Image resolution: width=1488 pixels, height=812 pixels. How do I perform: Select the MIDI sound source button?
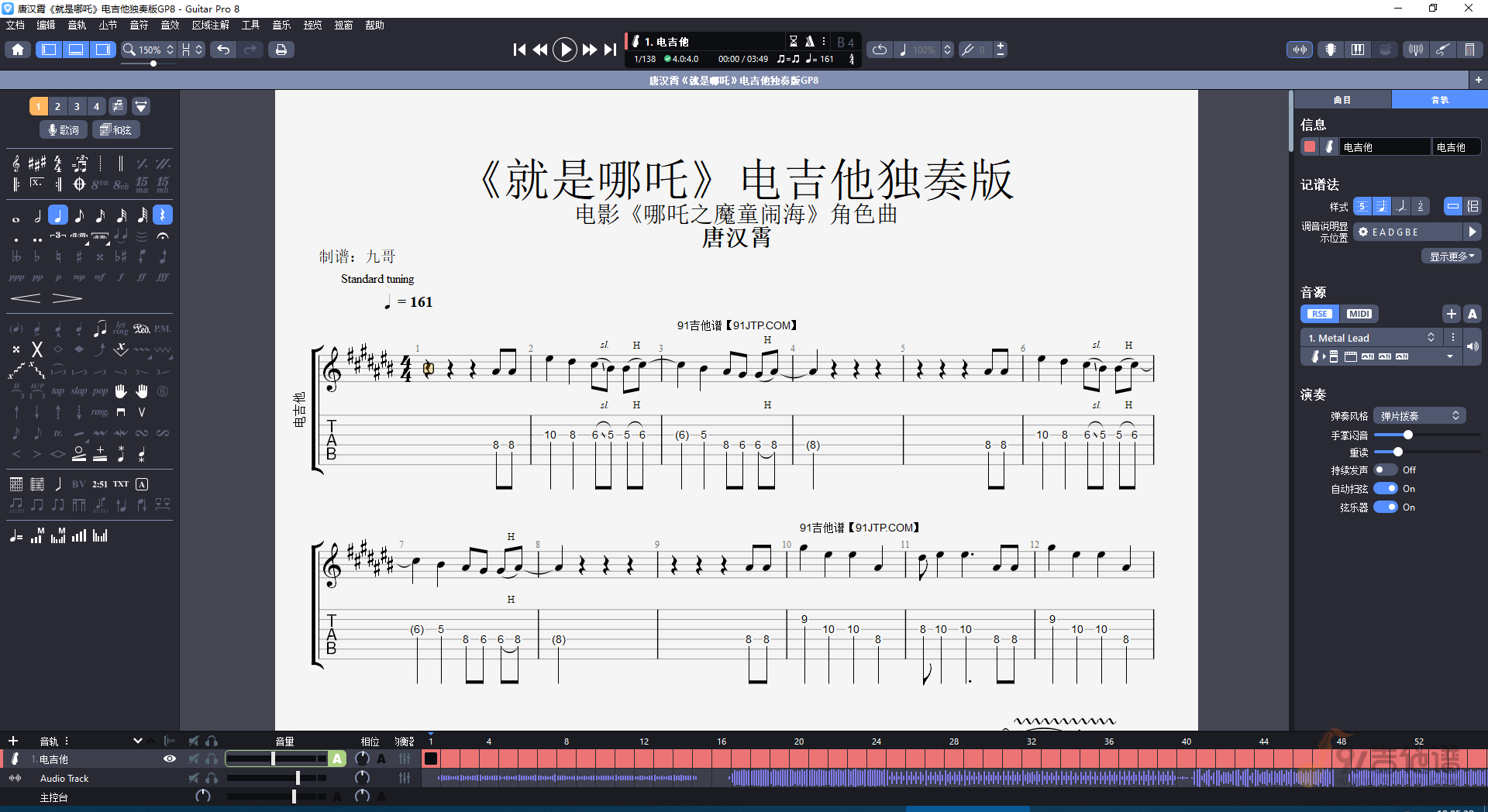click(x=1359, y=314)
